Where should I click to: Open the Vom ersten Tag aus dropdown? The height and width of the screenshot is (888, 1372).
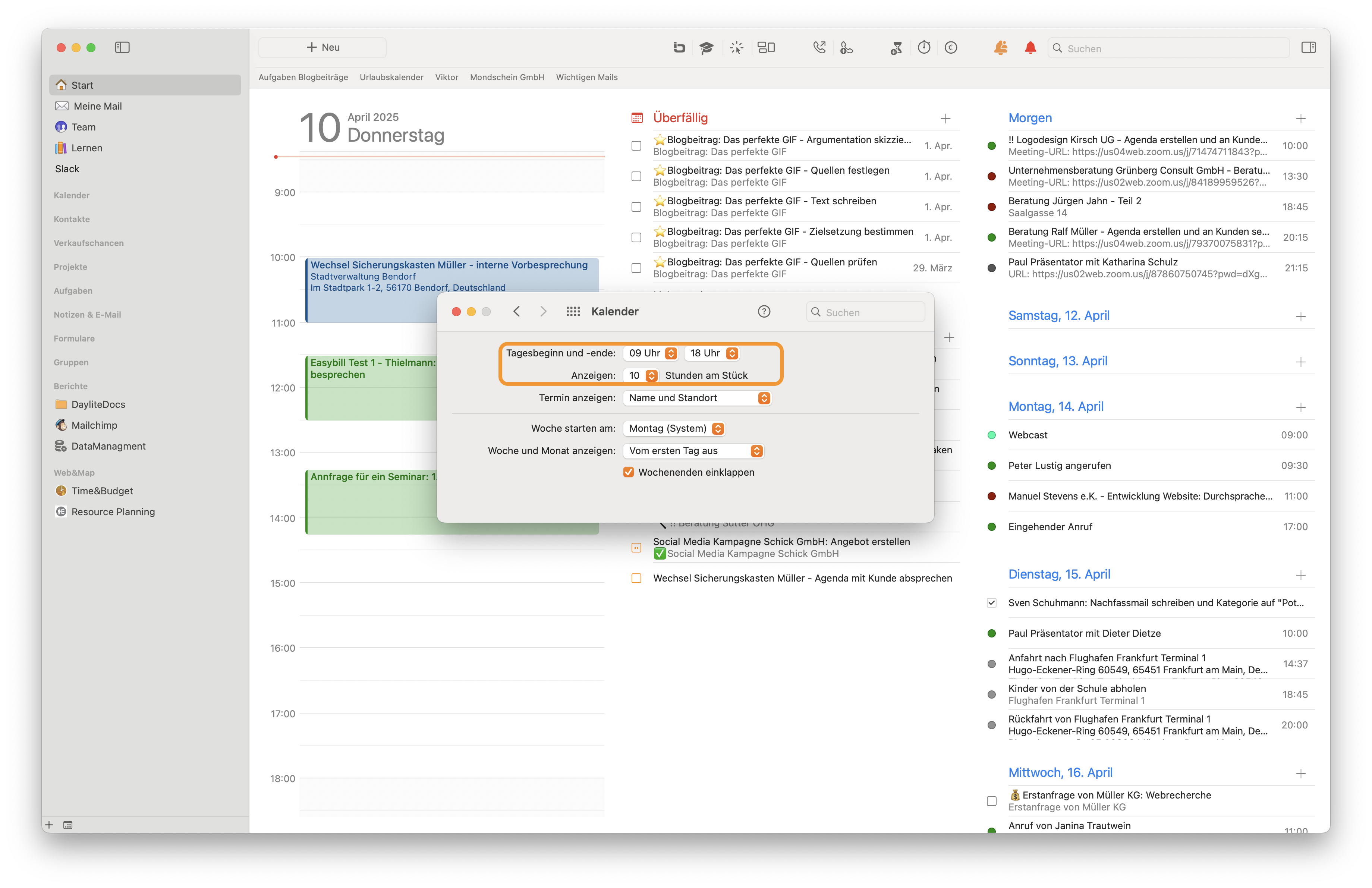(x=693, y=451)
